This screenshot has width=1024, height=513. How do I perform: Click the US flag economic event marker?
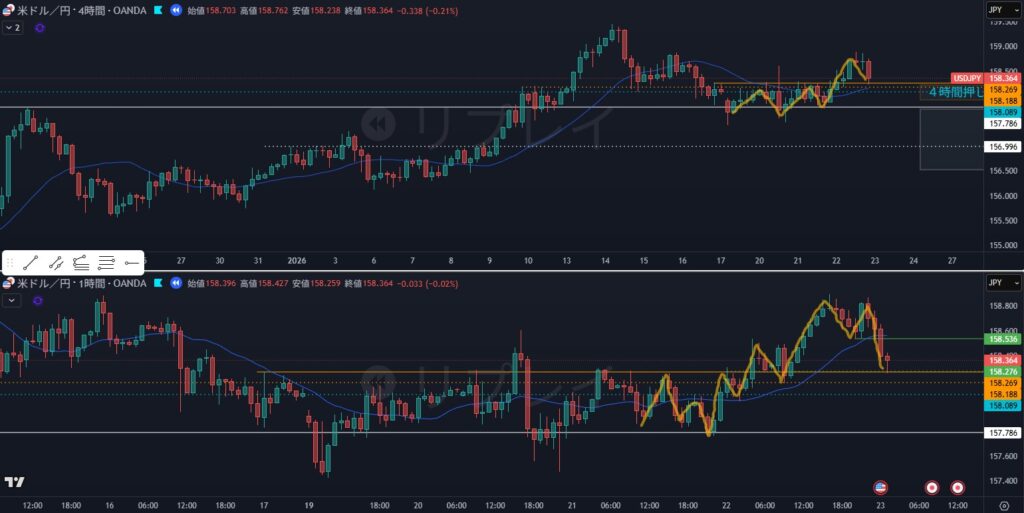[x=880, y=487]
